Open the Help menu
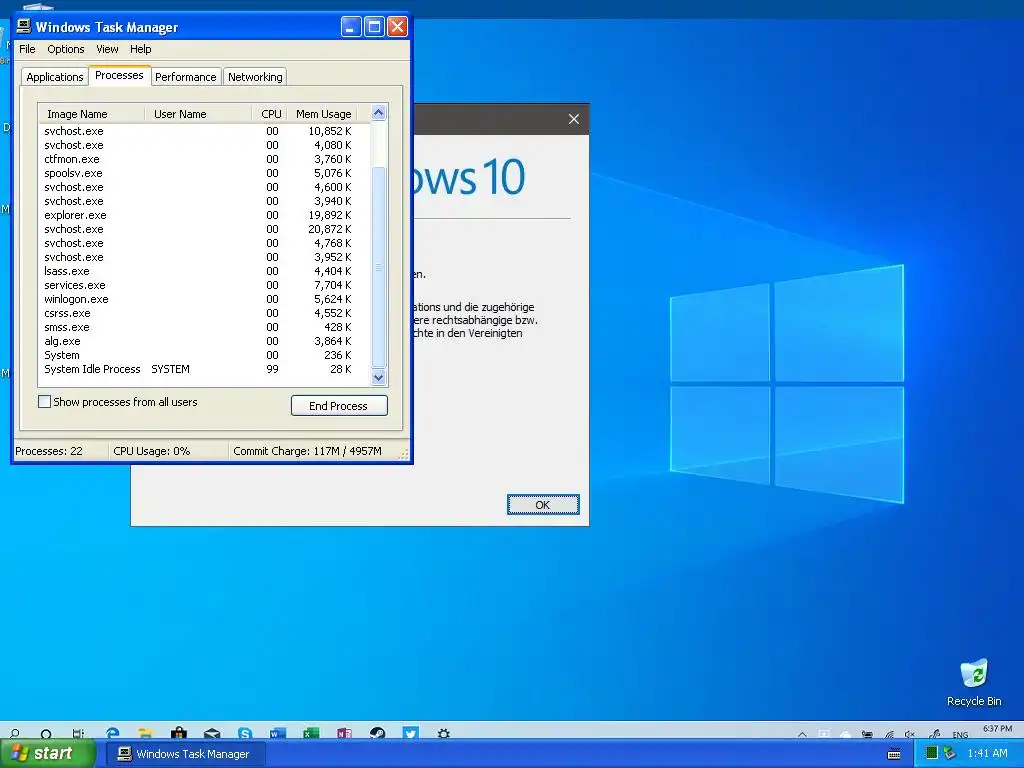Viewport: 1024px width, 768px height. point(140,49)
